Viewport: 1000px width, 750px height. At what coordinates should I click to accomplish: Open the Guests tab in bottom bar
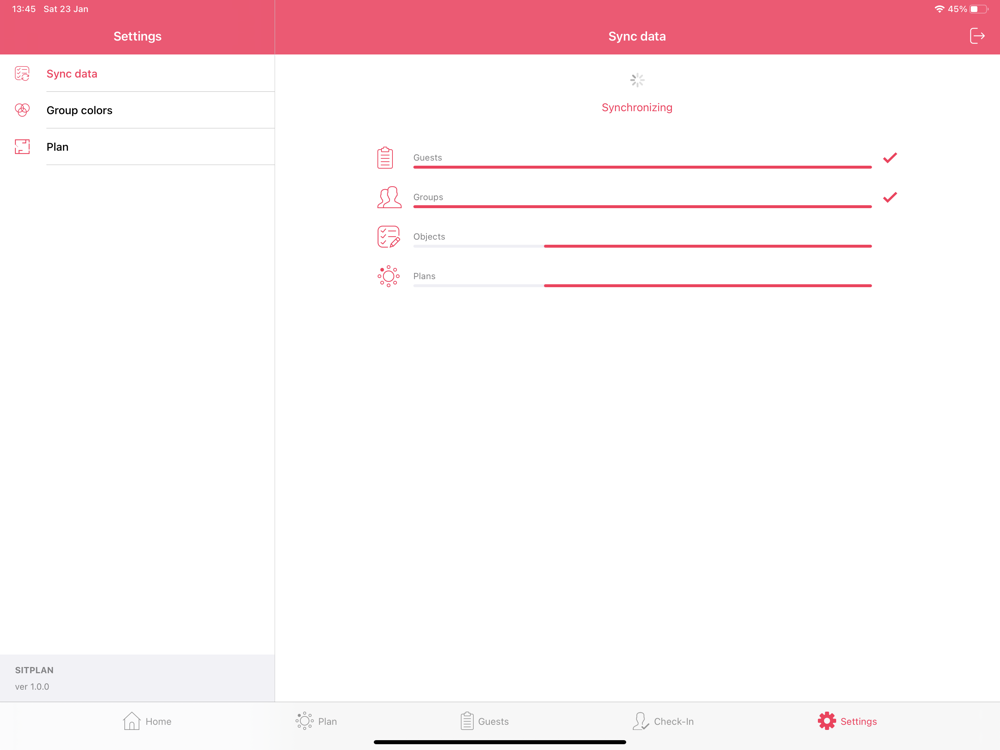[x=485, y=721]
